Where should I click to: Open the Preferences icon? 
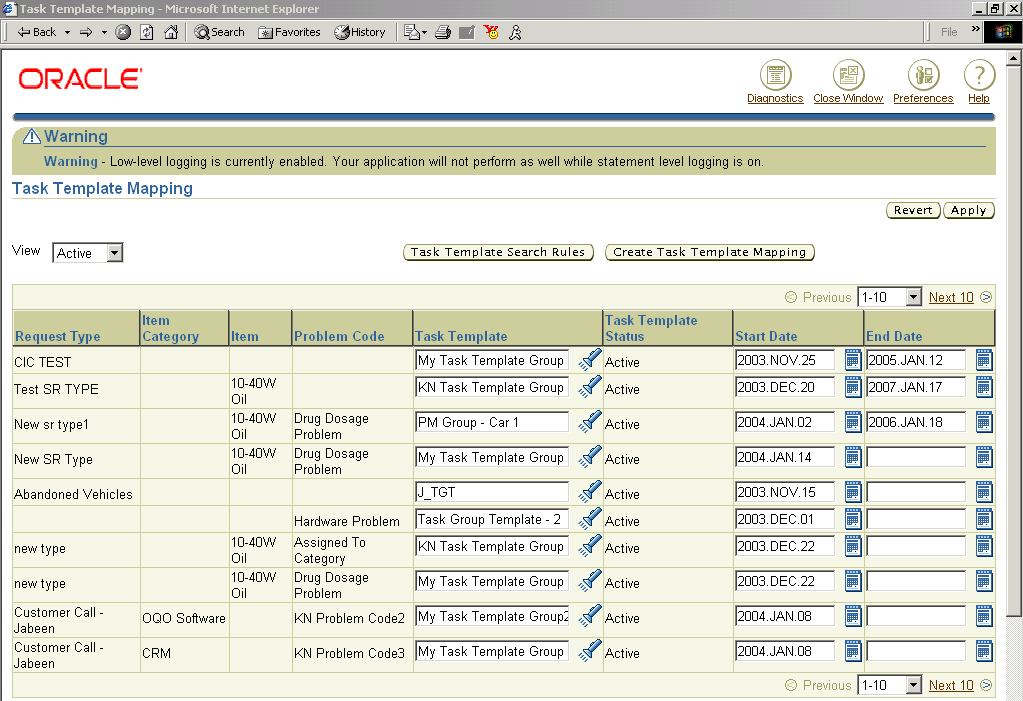[x=923, y=75]
